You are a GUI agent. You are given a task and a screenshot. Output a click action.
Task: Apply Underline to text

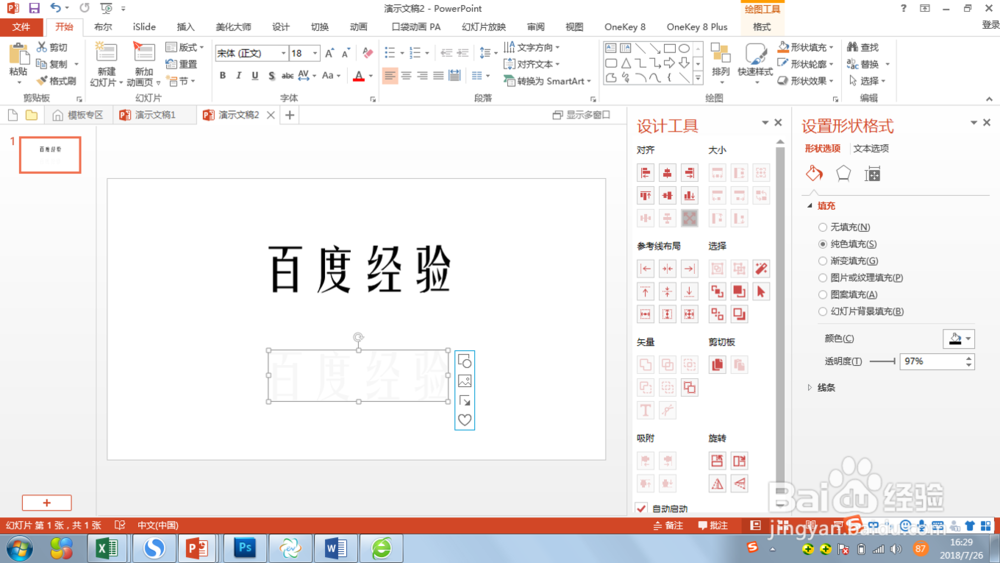coord(255,76)
